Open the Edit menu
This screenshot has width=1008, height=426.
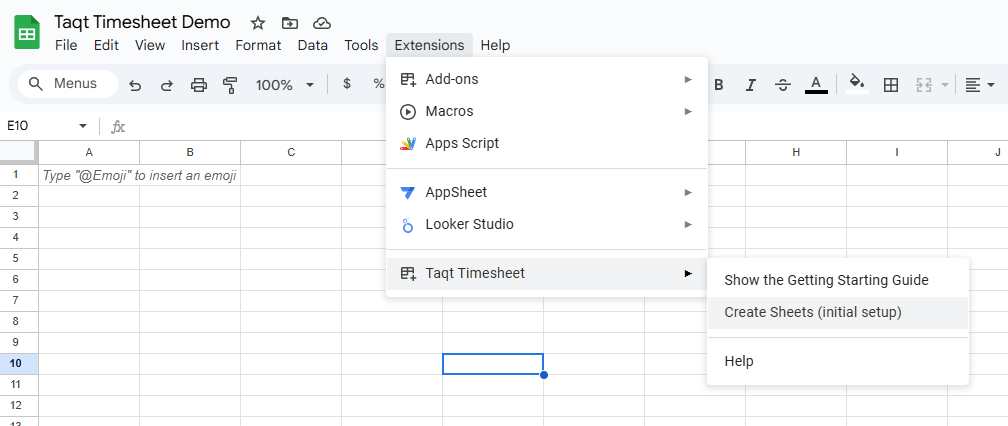click(x=106, y=45)
